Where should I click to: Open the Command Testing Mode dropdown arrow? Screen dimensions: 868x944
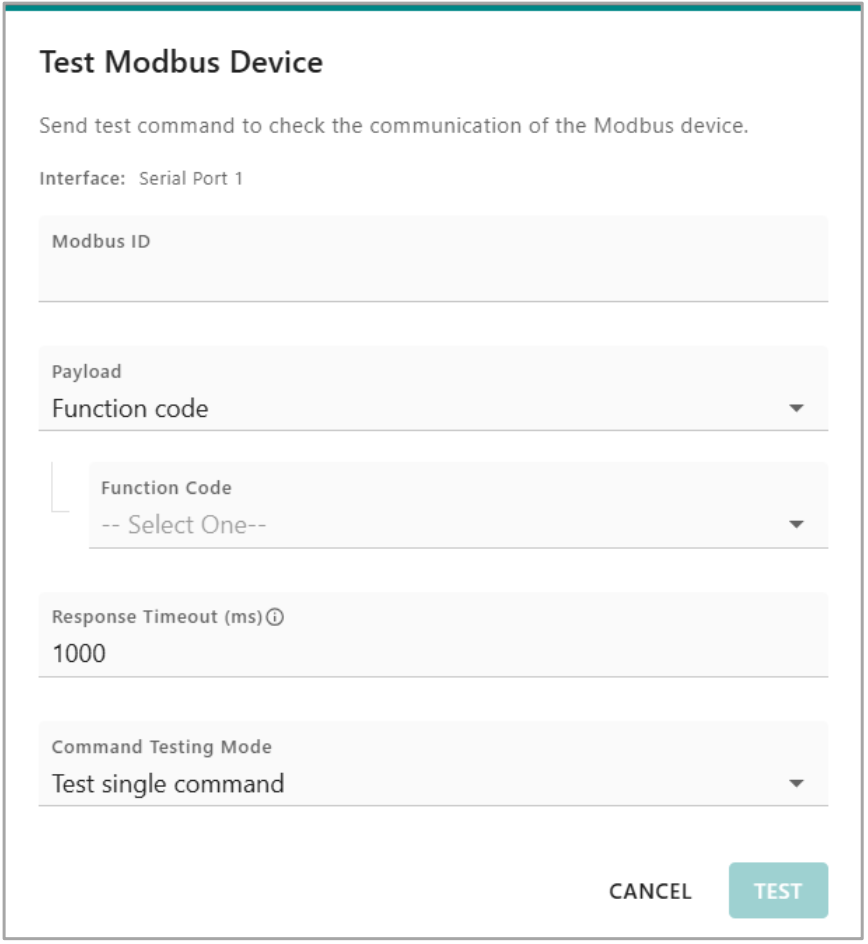click(x=796, y=784)
